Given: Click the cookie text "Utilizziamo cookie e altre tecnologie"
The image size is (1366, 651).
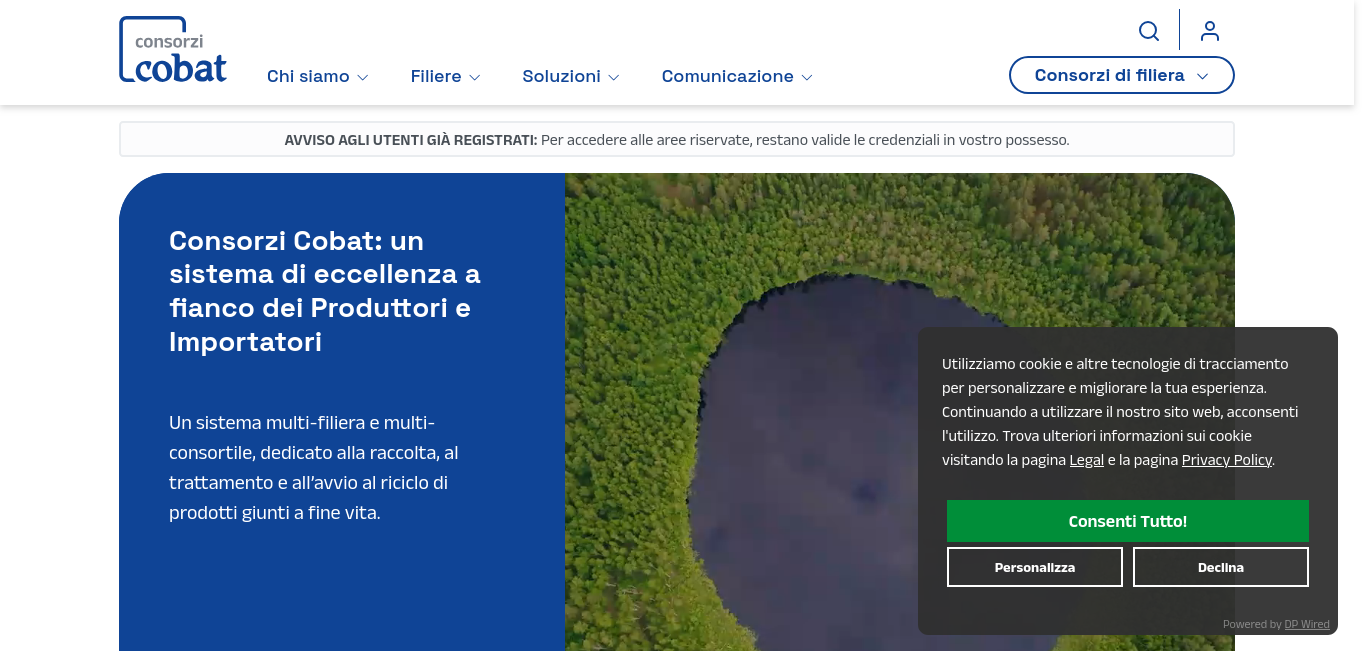Looking at the screenshot, I should point(1120,412).
